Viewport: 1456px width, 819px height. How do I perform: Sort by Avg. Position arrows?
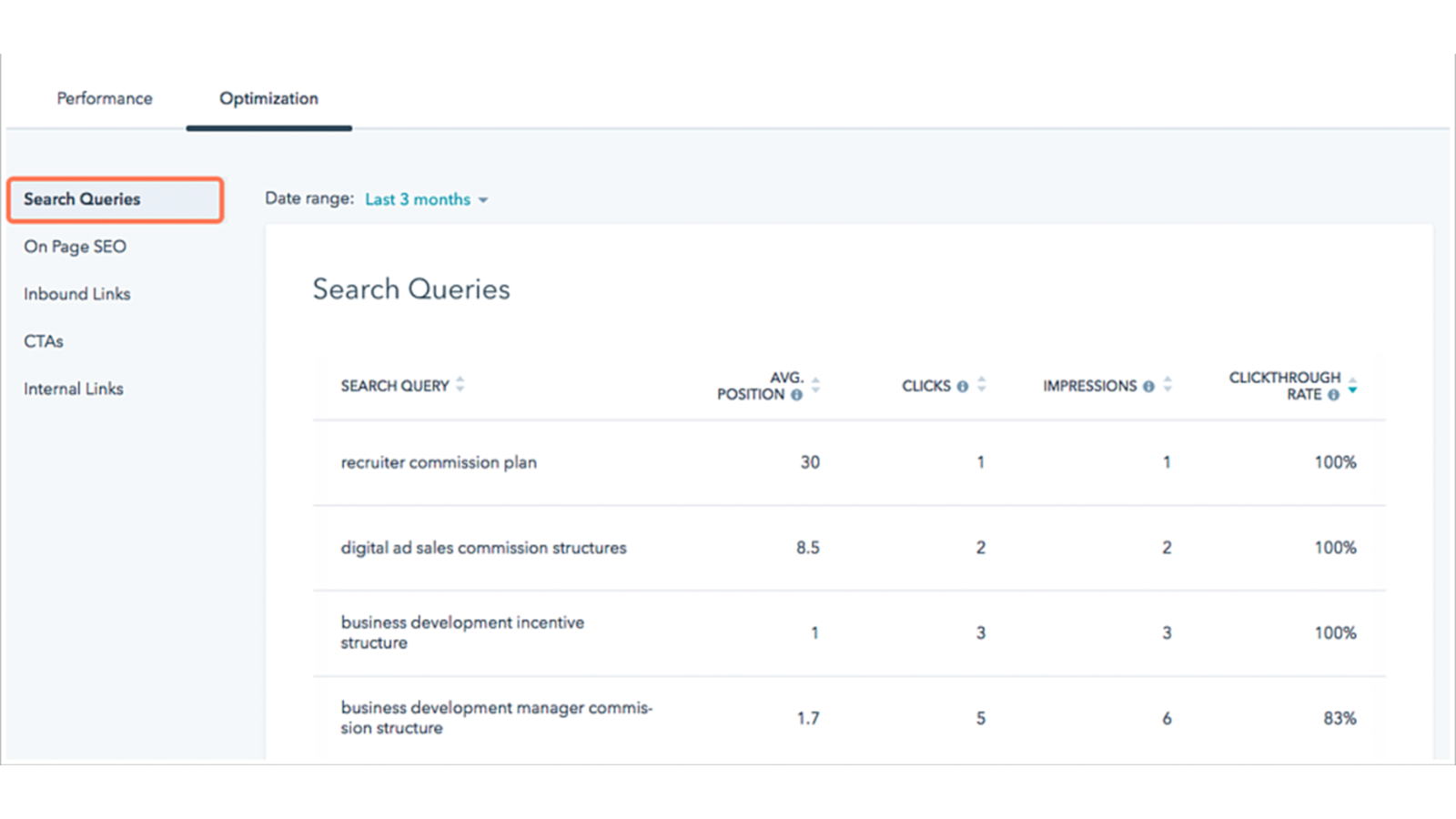coord(815,385)
